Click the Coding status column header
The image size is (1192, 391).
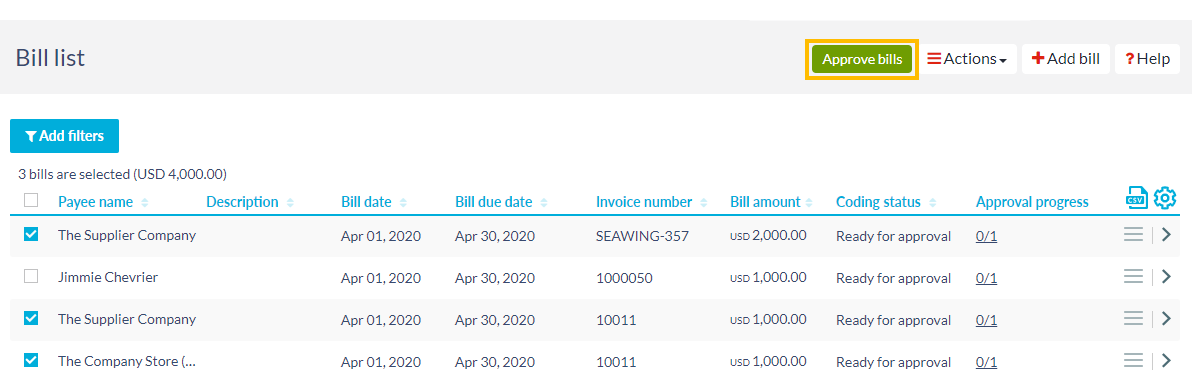[x=878, y=202]
